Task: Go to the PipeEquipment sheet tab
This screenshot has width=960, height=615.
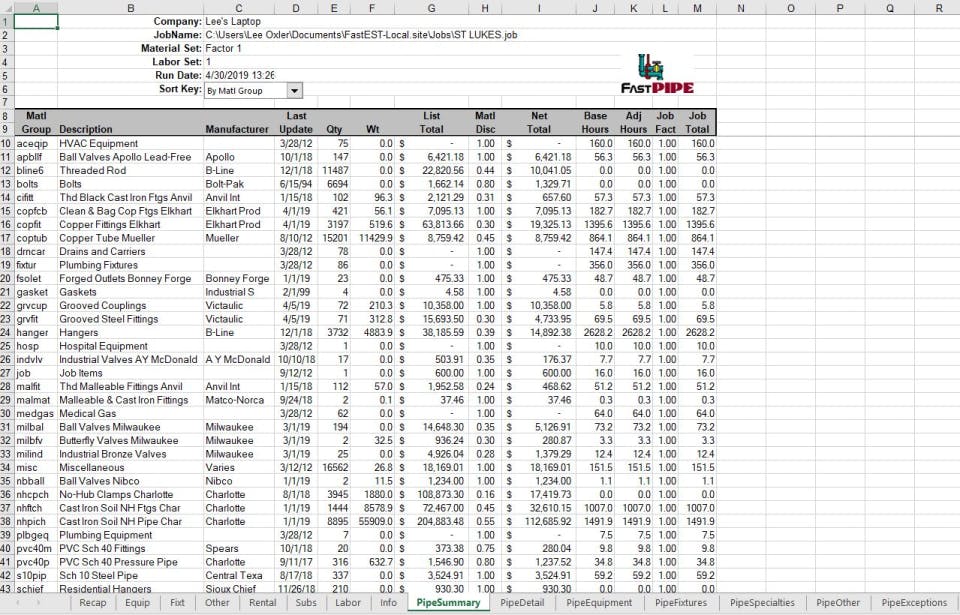Action: point(599,603)
